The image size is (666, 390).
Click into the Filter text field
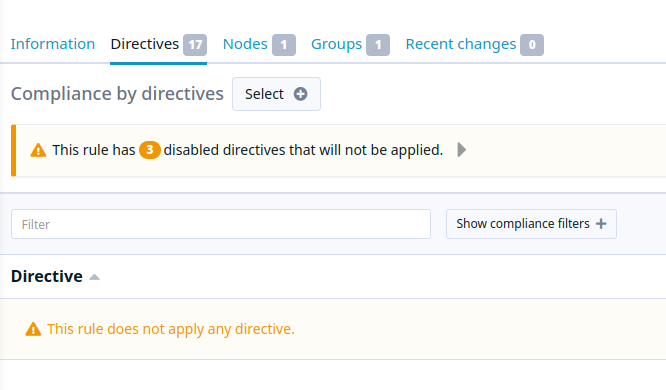[x=221, y=224]
